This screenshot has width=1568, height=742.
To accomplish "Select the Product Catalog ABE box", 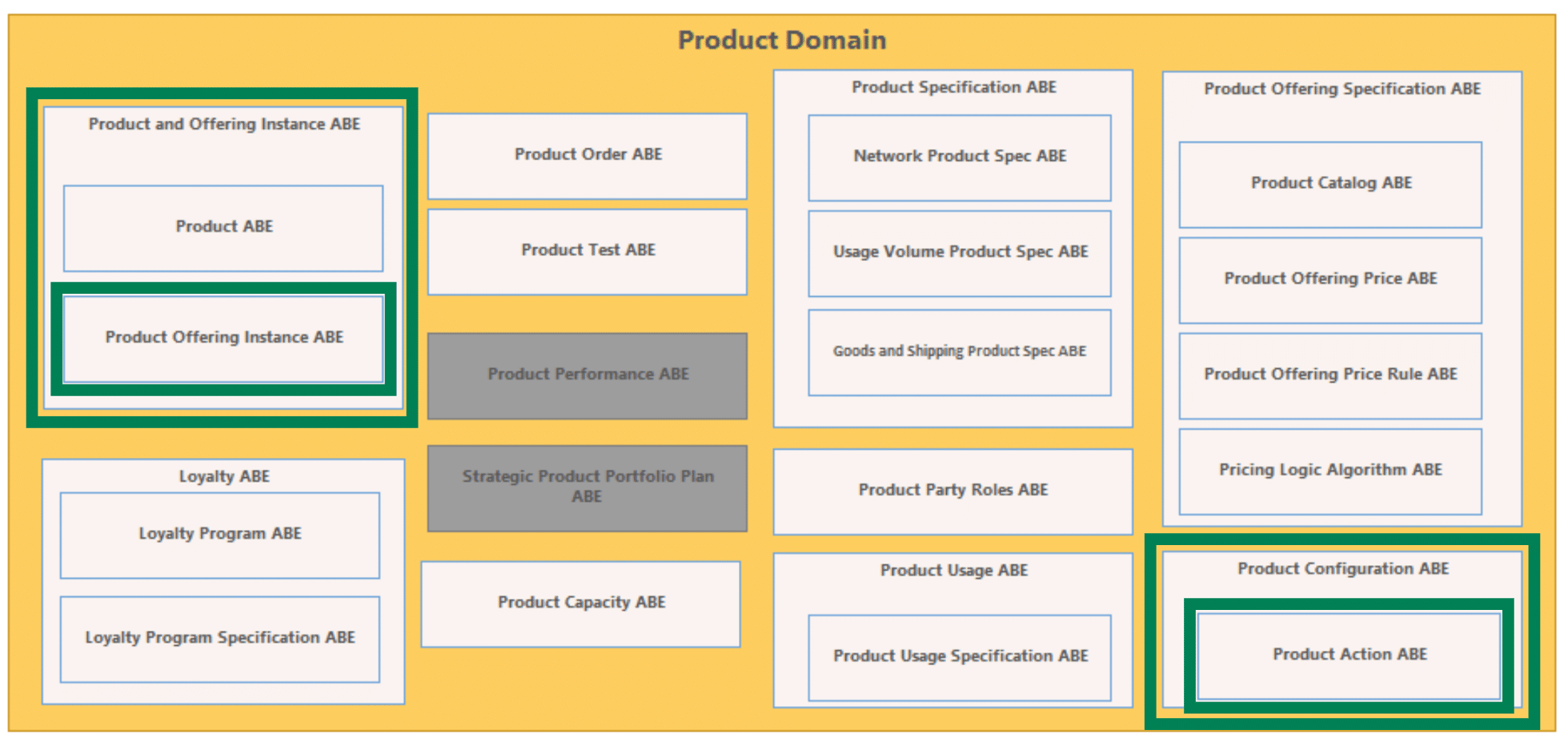I will coord(1330,185).
